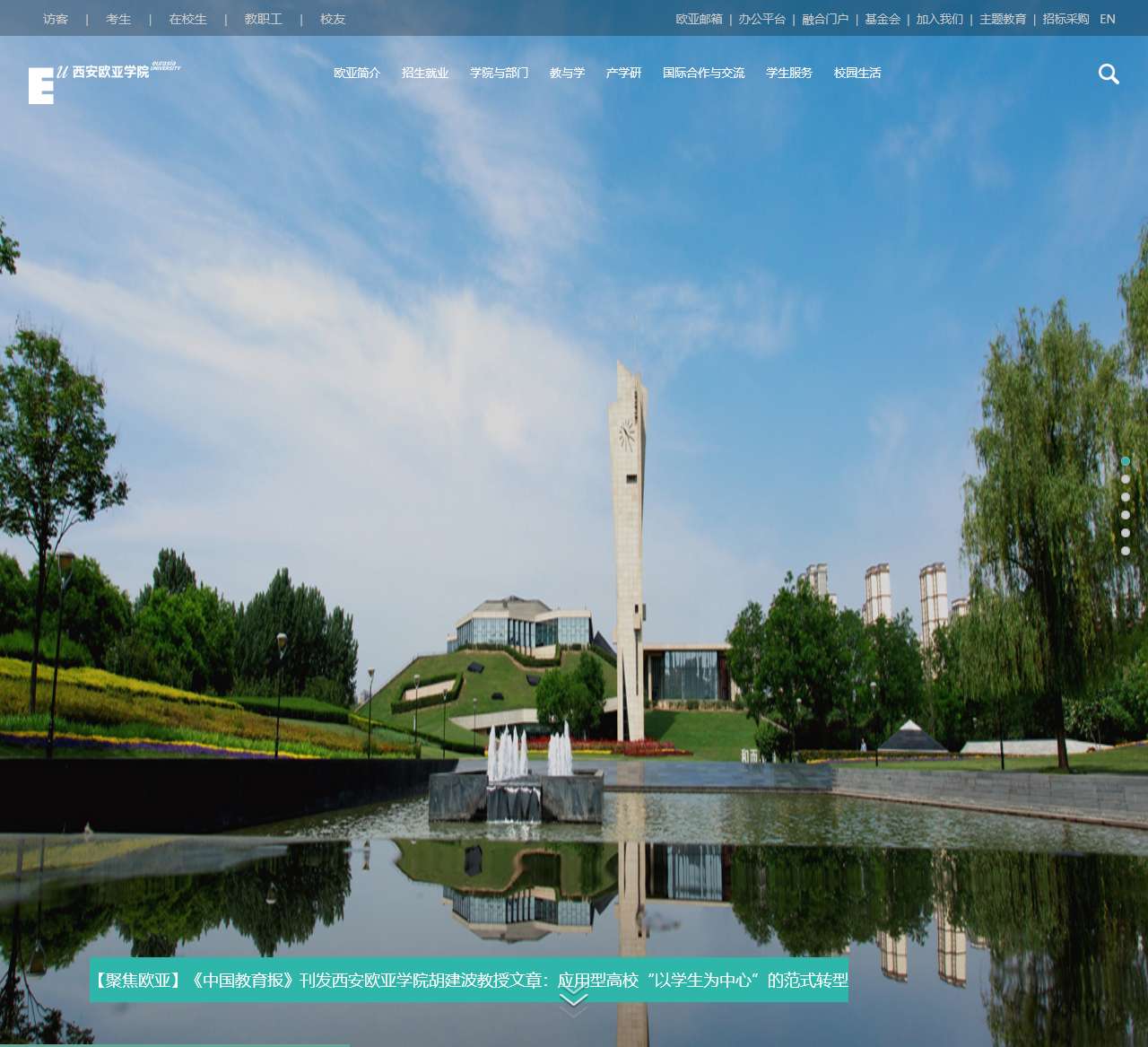The image size is (1148, 1047).
Task: Select the second carousel slide dot
Action: coord(1126,479)
